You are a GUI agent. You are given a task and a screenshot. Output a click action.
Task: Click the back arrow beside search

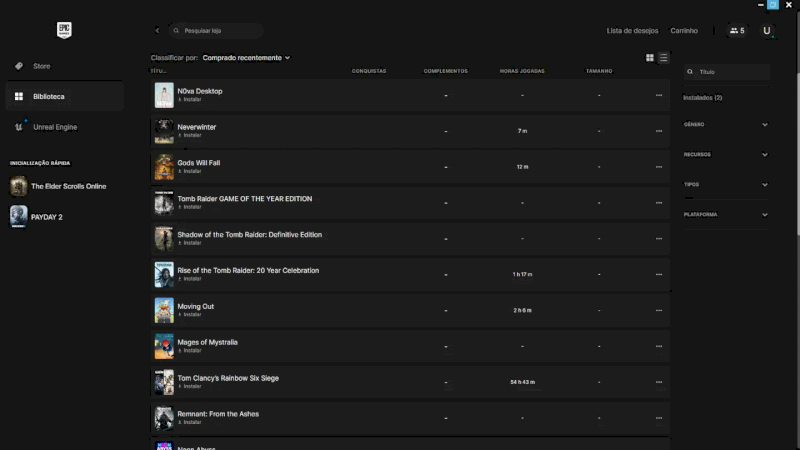(157, 31)
